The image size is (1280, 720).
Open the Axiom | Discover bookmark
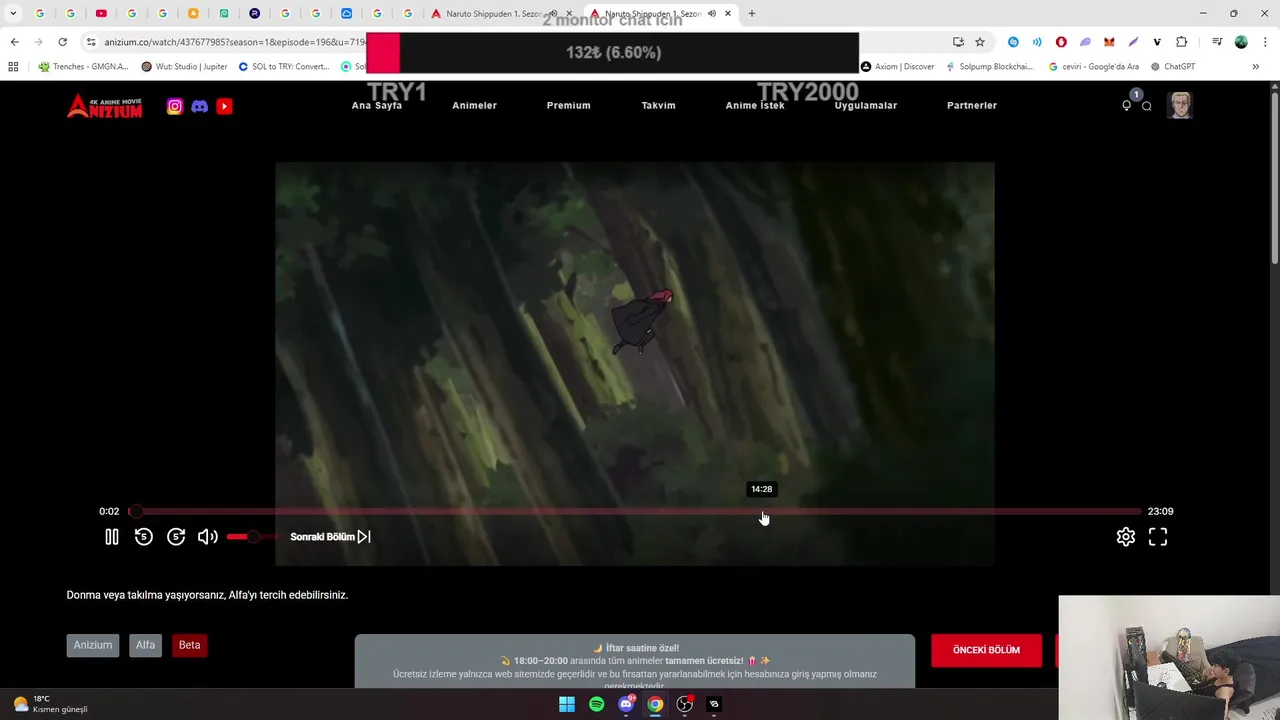[897, 67]
